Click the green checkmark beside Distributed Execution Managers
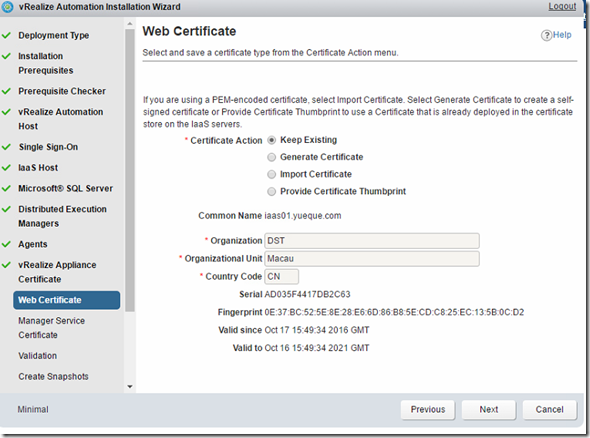590x438 pixels. coord(6,209)
